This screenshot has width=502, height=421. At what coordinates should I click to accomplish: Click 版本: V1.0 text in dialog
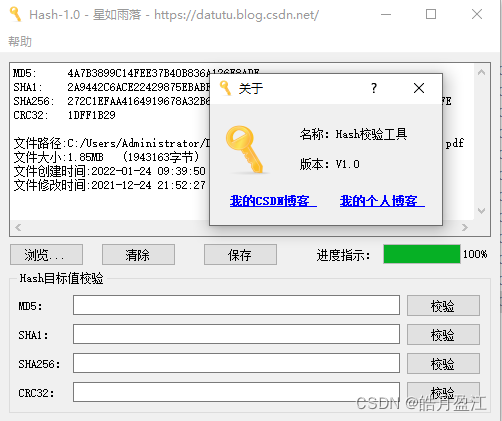pyautogui.click(x=330, y=164)
